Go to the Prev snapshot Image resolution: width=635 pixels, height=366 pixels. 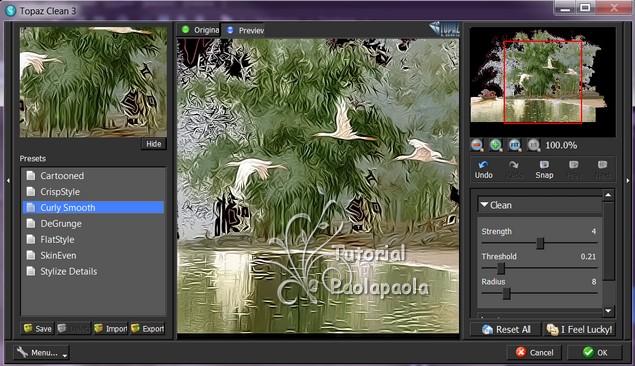(573, 169)
